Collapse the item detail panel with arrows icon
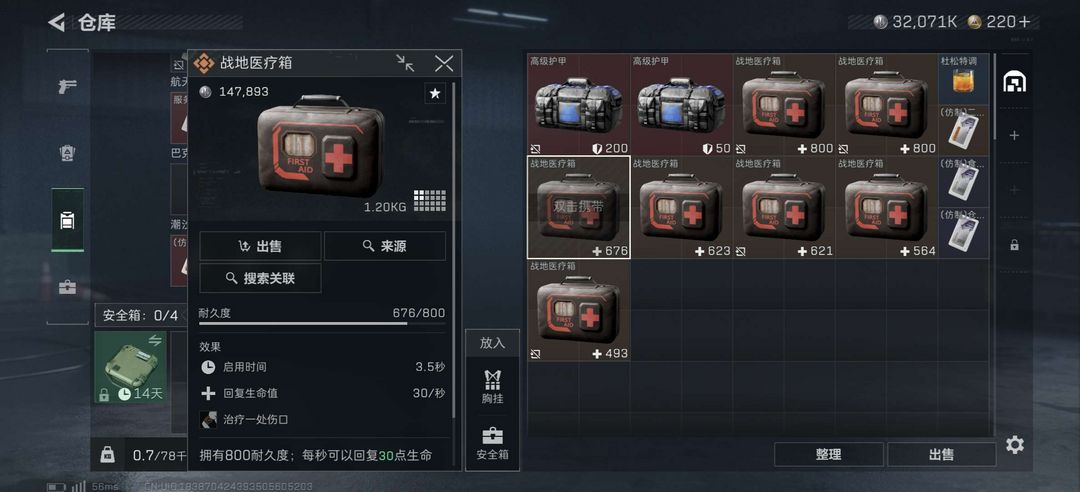This screenshot has height=492, width=1080. 406,63
